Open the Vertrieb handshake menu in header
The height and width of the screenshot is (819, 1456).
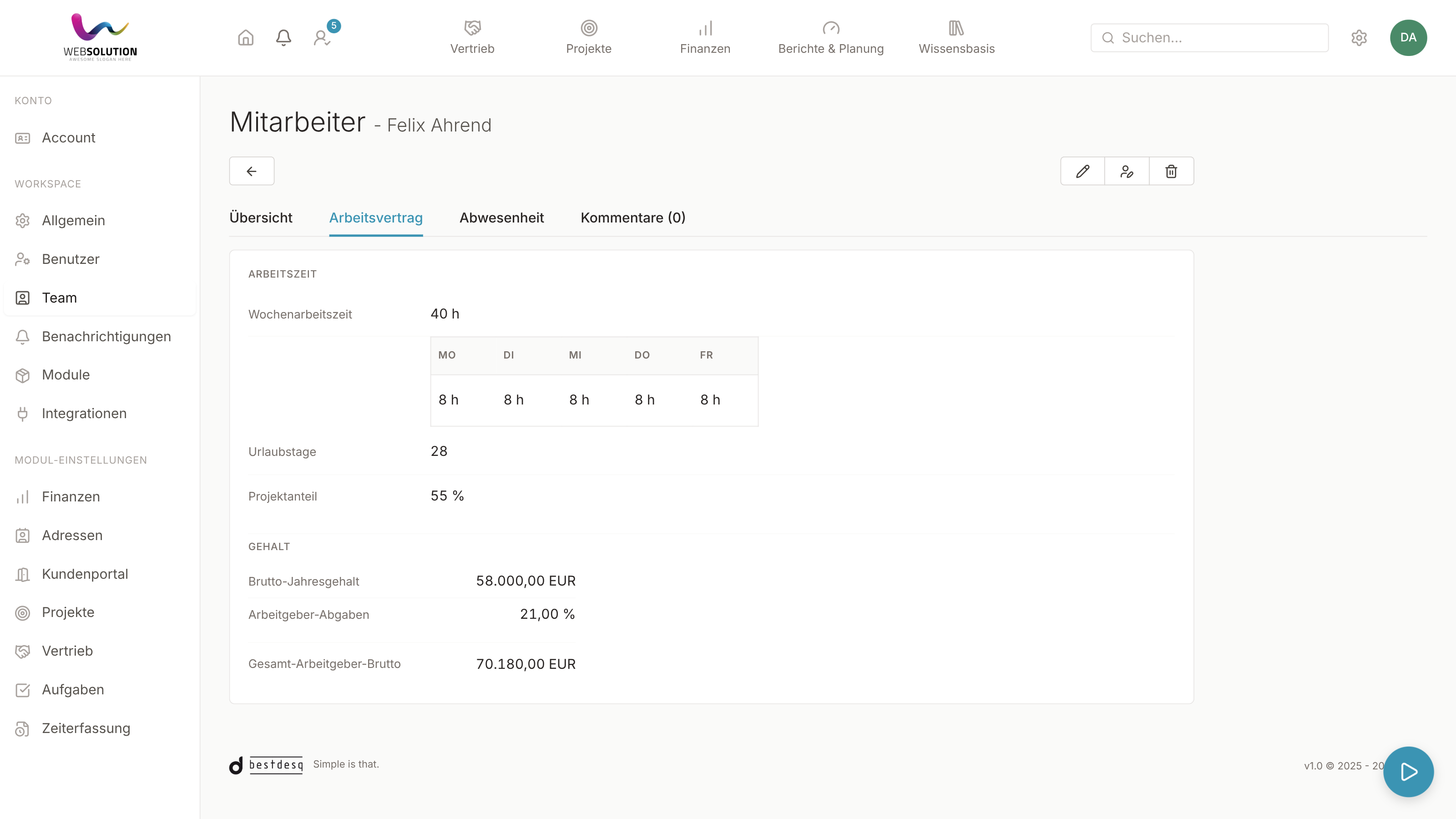click(472, 37)
